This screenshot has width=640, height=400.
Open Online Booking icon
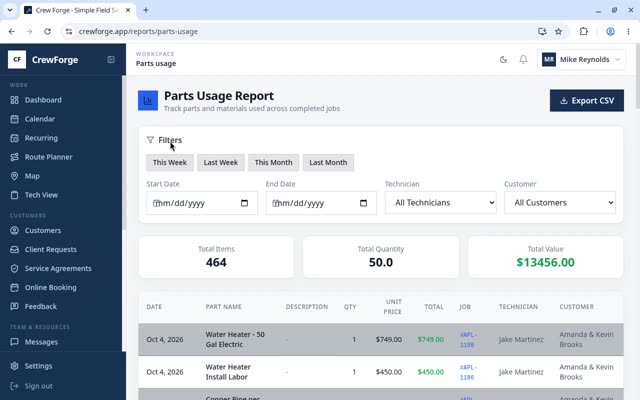[14, 287]
